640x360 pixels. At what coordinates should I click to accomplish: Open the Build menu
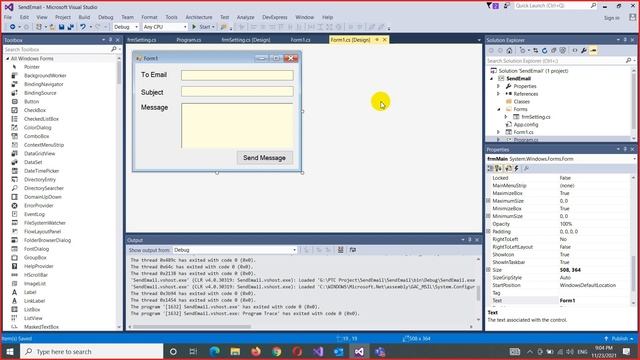coord(84,17)
